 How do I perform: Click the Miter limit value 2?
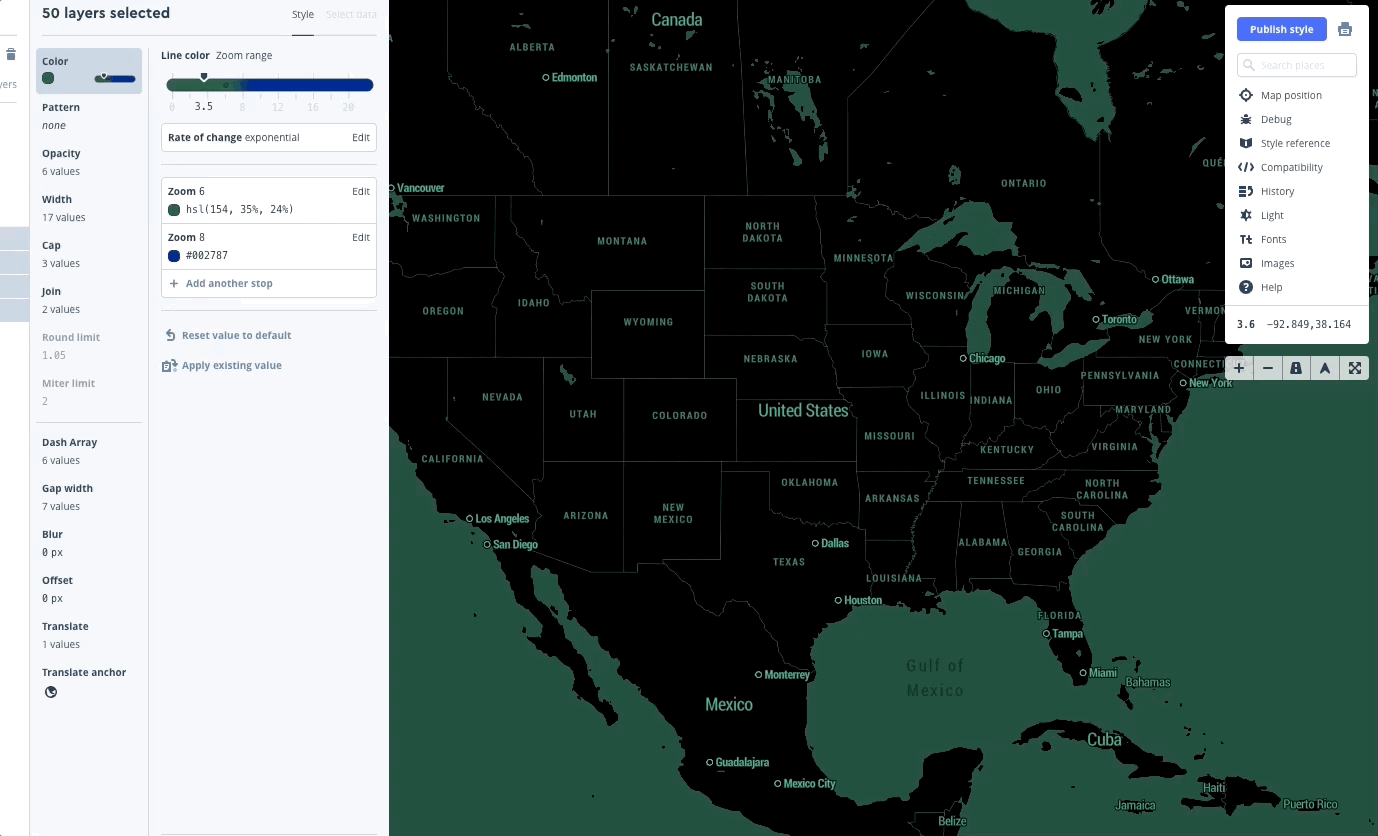pos(45,401)
